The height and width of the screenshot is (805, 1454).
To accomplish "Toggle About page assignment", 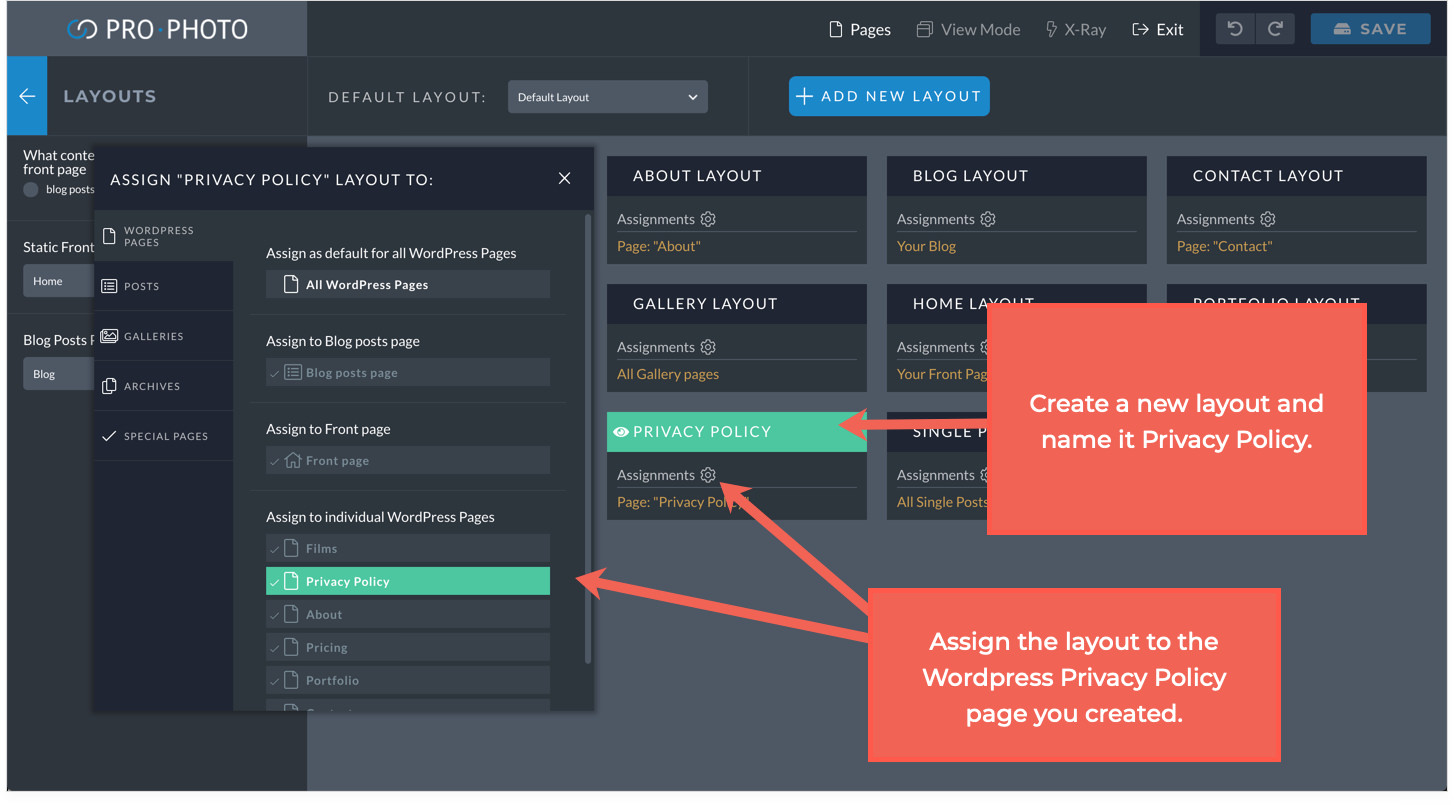I will (408, 614).
